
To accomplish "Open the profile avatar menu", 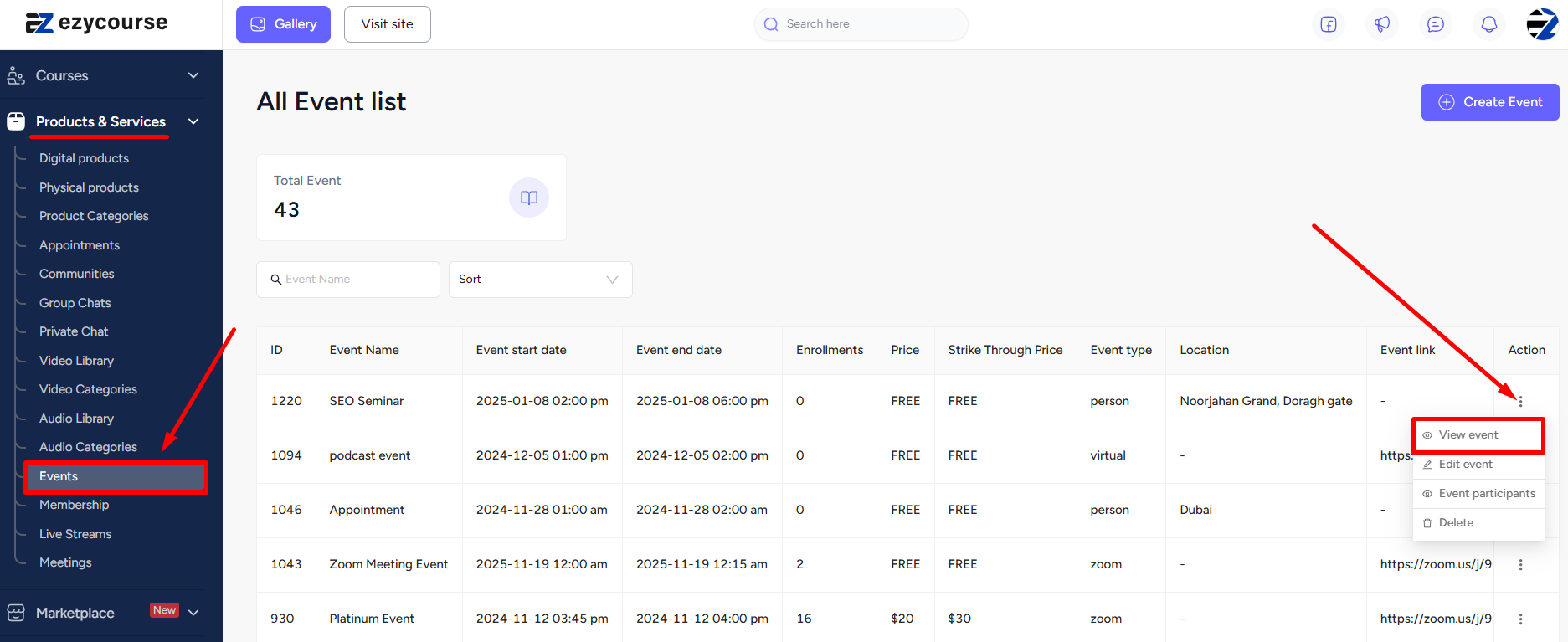I will coord(1542,24).
